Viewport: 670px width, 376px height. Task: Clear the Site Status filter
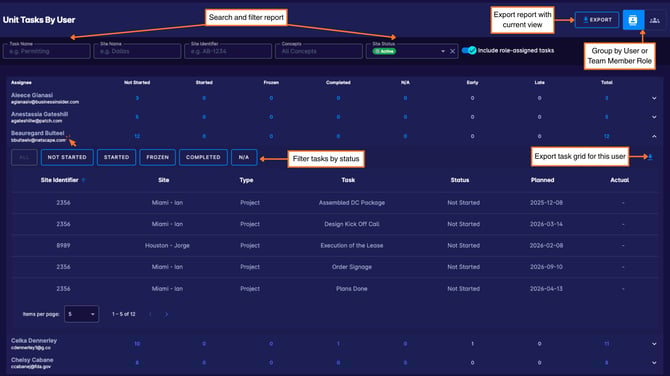coord(453,51)
